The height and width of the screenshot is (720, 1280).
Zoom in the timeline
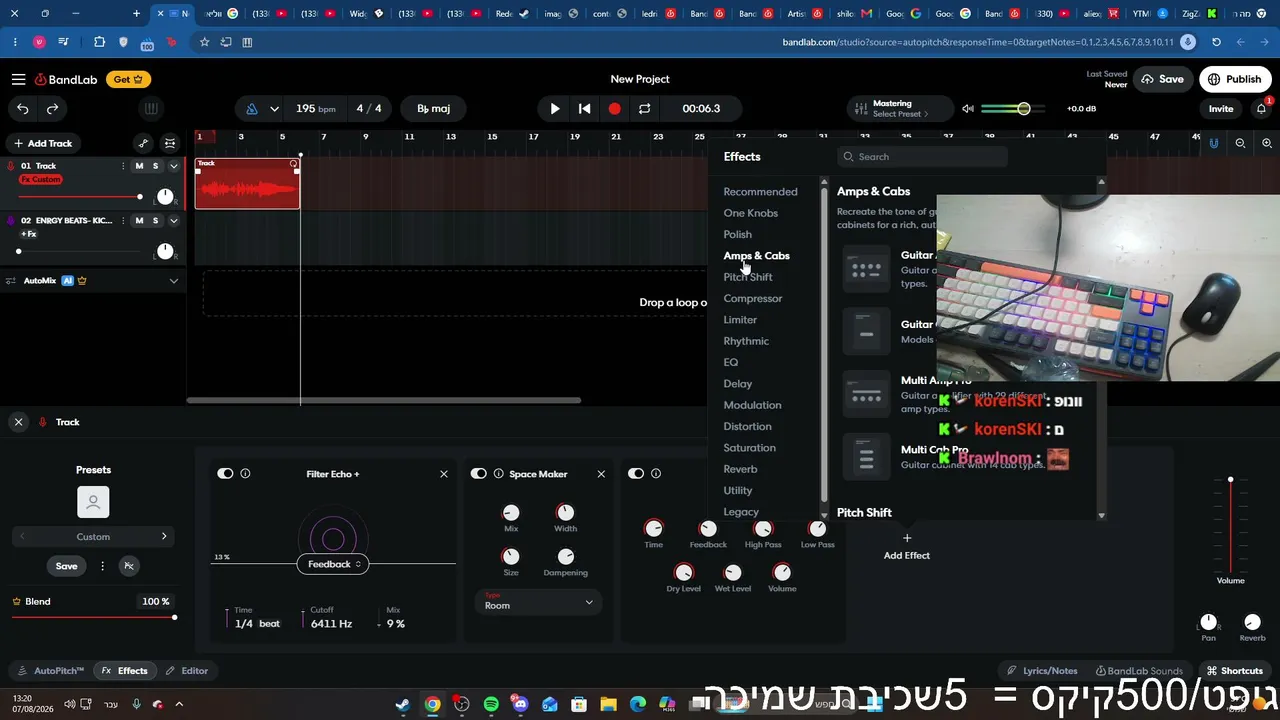1267,143
